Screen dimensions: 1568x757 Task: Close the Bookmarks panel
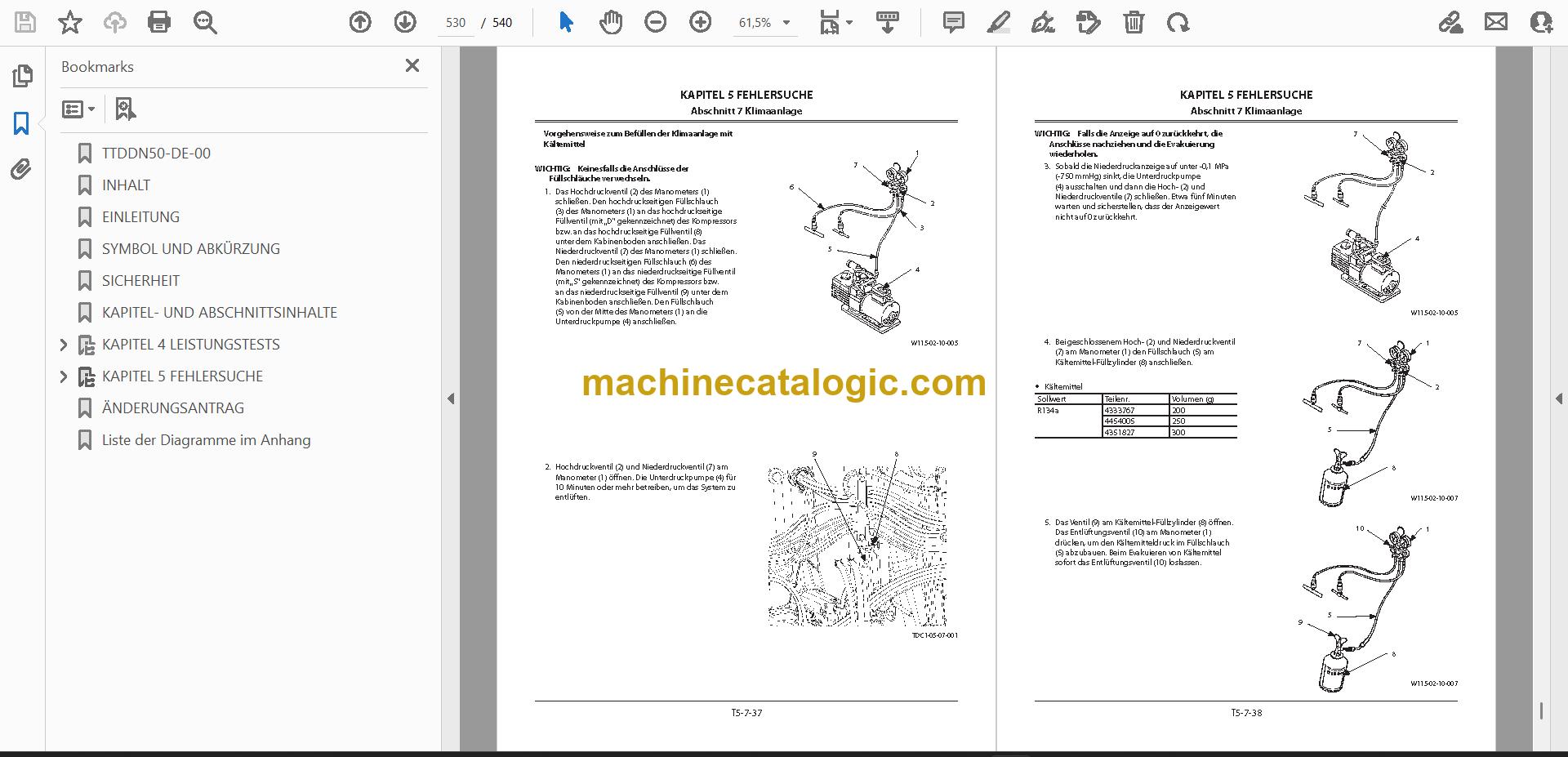(x=412, y=66)
